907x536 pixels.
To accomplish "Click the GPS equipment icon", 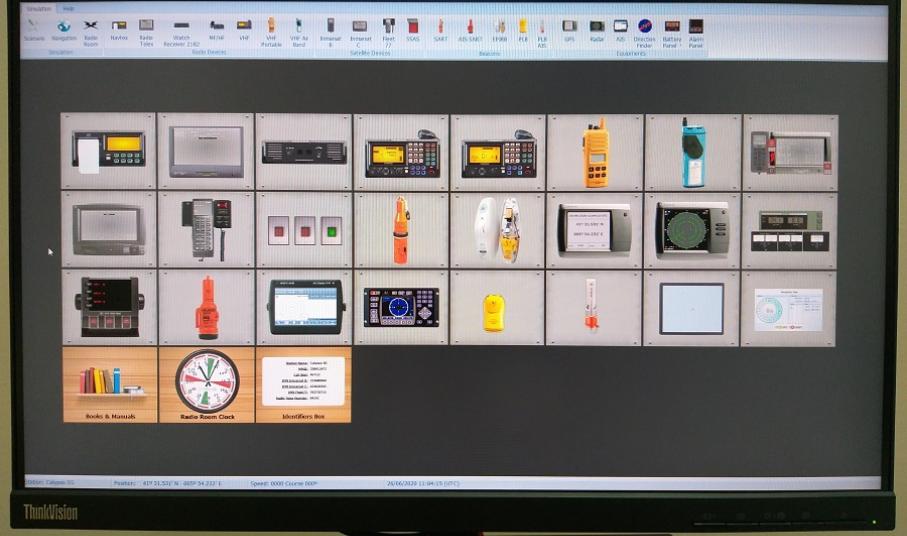I will tap(569, 29).
